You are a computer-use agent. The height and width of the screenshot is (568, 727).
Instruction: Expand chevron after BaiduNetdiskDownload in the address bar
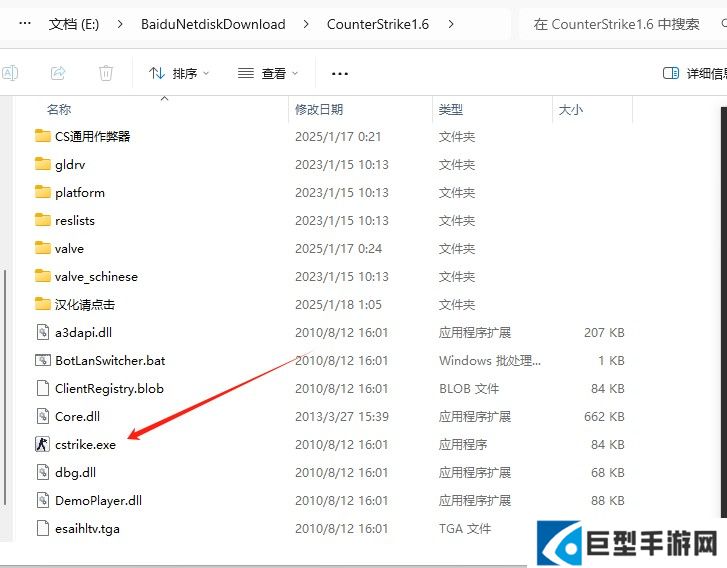306,24
